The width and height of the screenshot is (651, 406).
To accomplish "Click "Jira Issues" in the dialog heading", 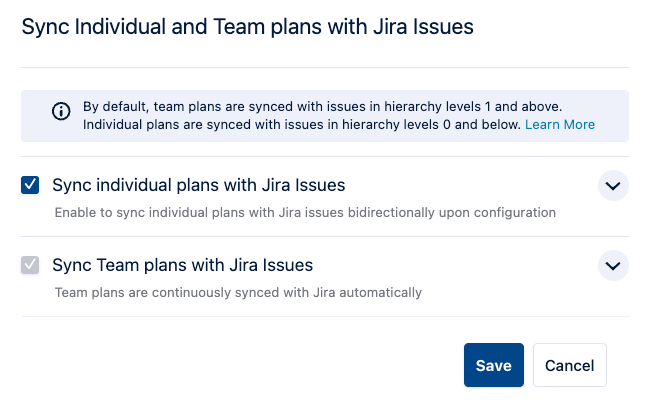I will (424, 28).
